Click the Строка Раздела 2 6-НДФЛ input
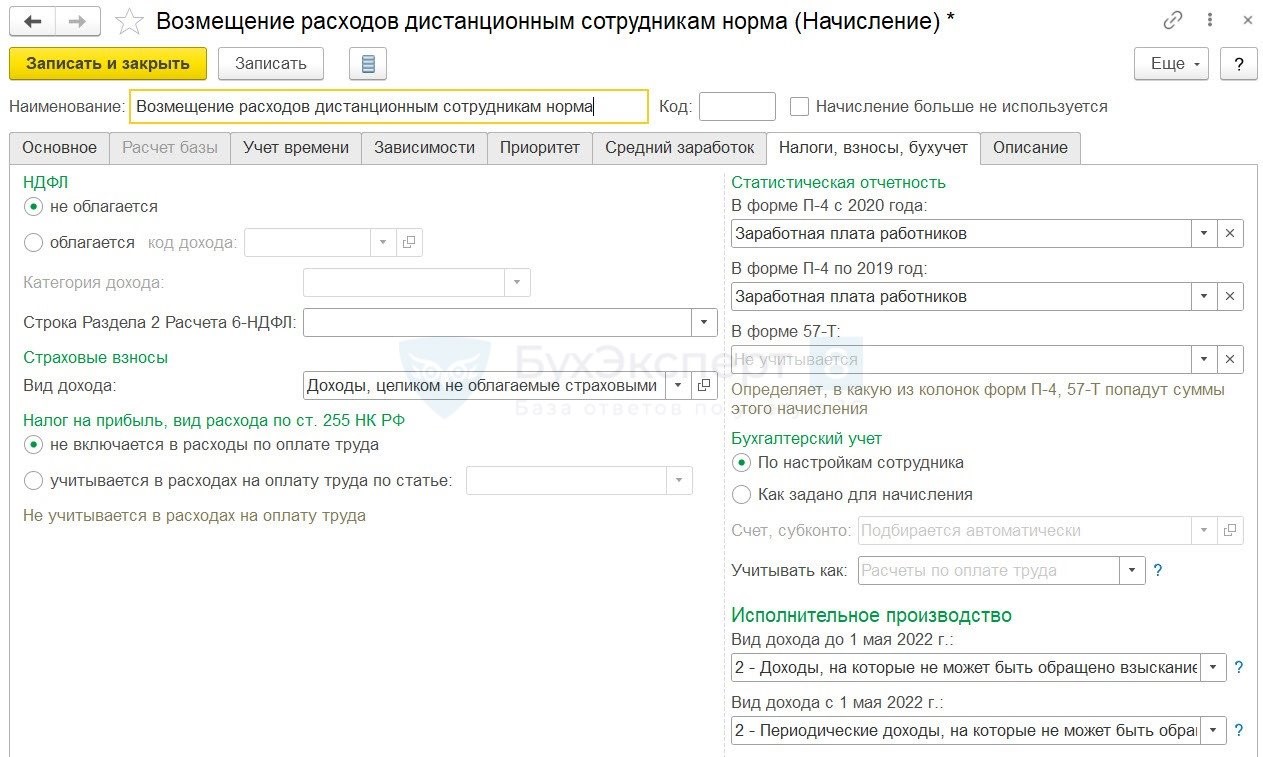 pos(497,322)
